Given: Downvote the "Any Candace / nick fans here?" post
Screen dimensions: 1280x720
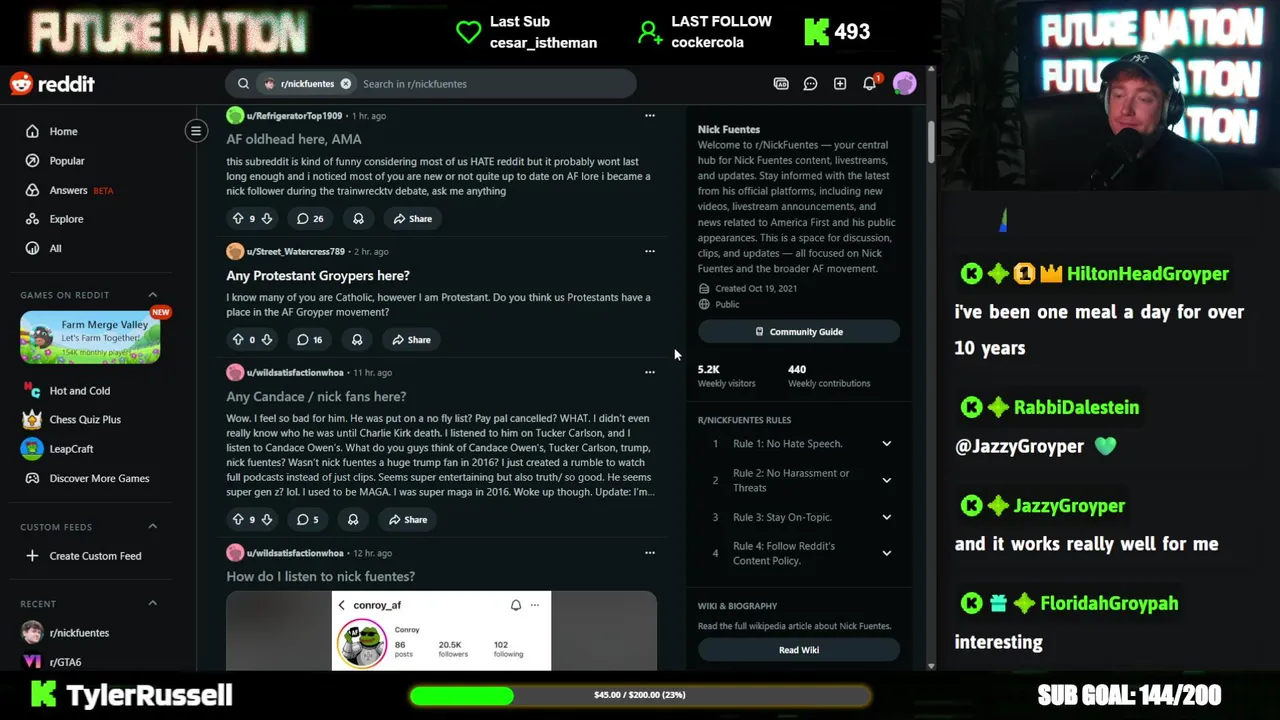Looking at the screenshot, I should coord(267,519).
